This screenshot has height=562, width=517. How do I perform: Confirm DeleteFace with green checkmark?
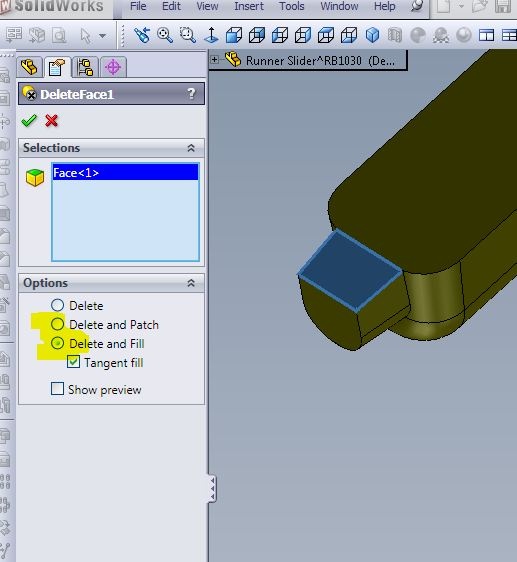pyautogui.click(x=29, y=121)
